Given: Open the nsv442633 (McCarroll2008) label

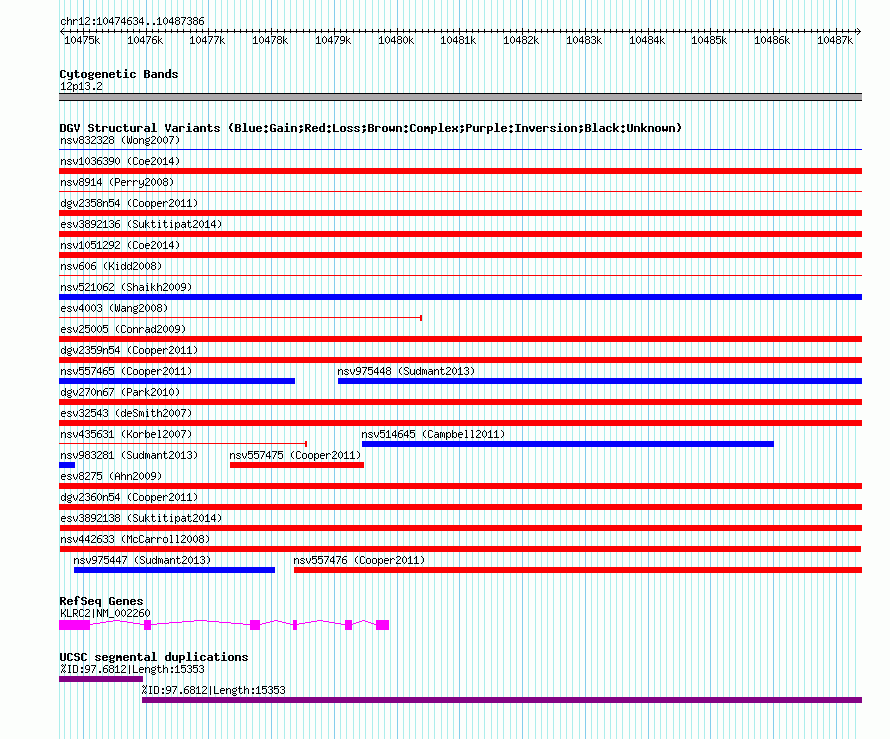Looking at the screenshot, I should tap(135, 539).
